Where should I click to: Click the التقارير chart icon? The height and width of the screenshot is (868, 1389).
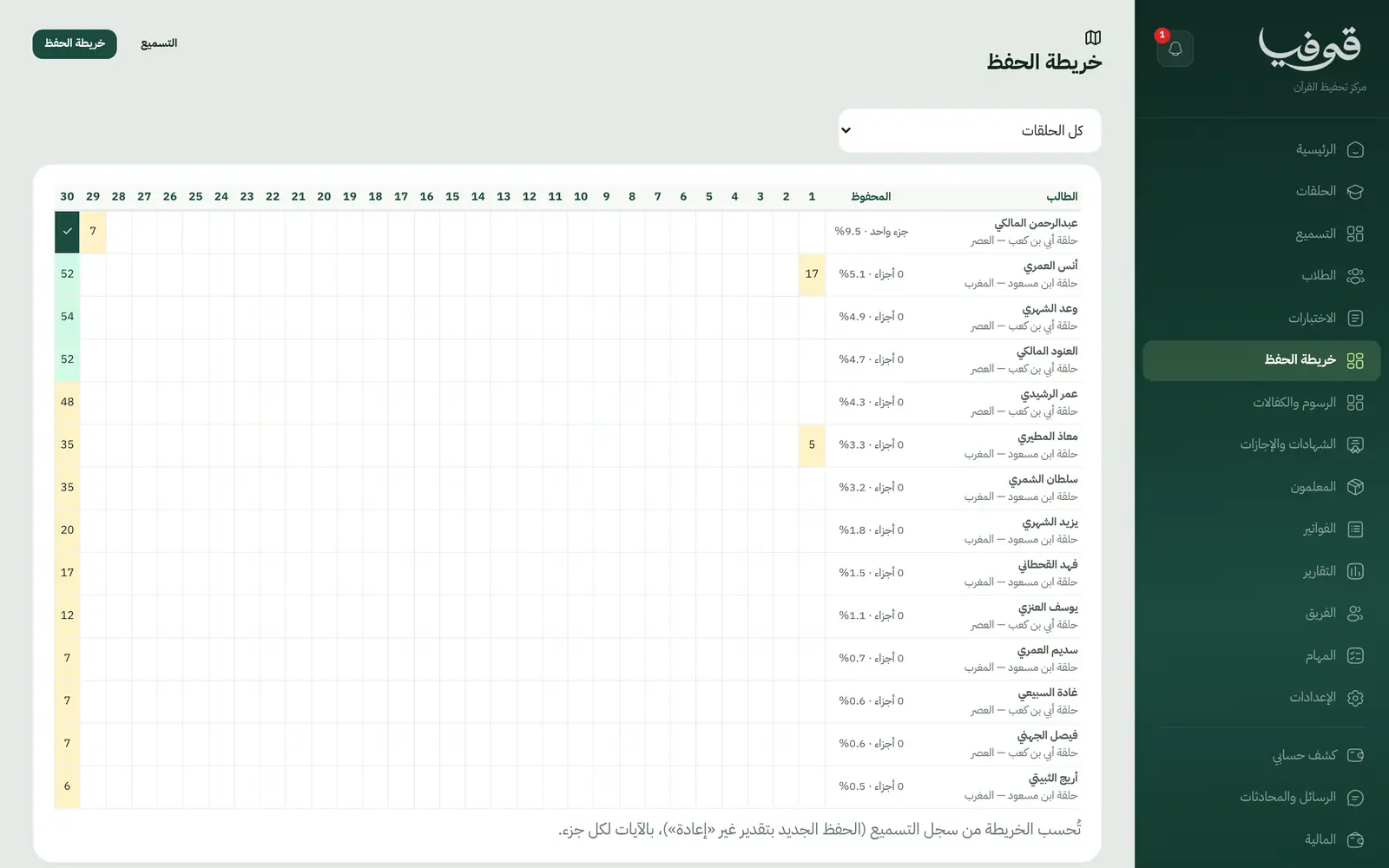(x=1355, y=571)
